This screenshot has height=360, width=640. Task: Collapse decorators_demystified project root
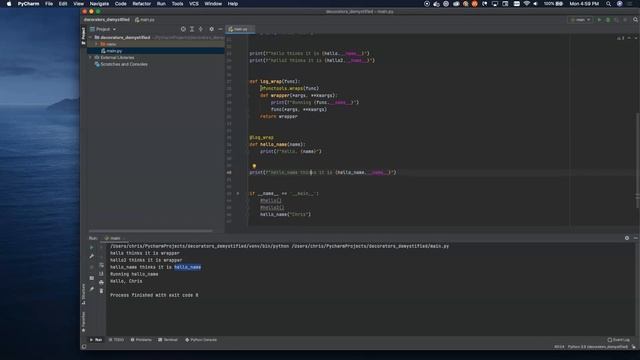point(91,37)
